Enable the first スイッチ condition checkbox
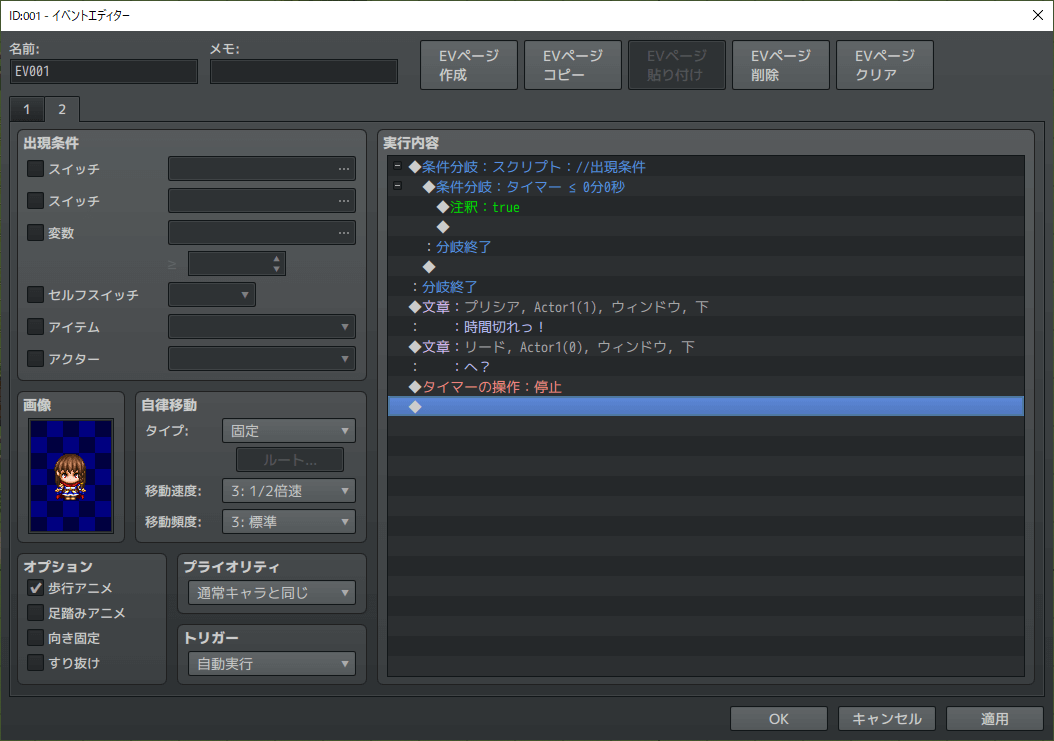 pos(36,169)
